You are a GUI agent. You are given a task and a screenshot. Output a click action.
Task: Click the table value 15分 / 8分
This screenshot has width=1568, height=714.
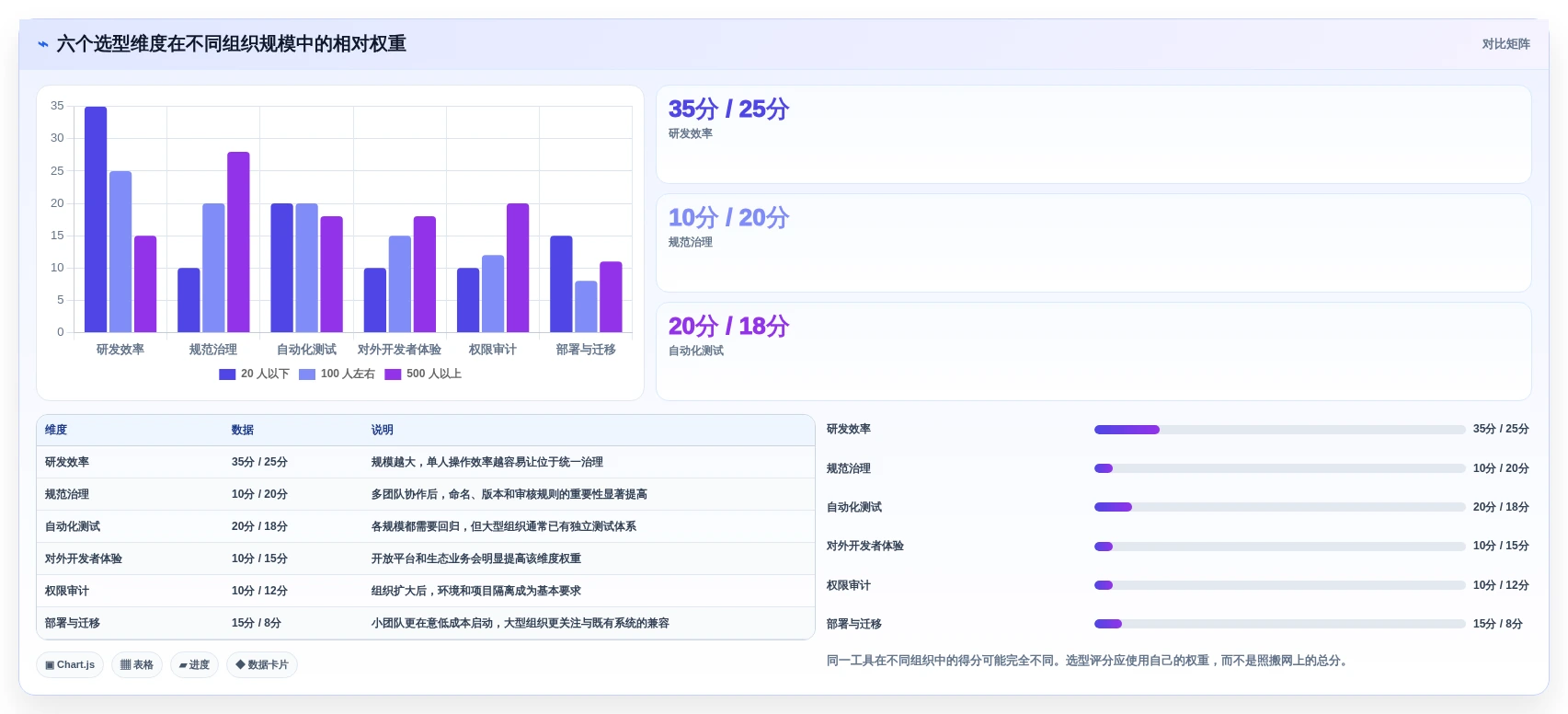tap(257, 623)
